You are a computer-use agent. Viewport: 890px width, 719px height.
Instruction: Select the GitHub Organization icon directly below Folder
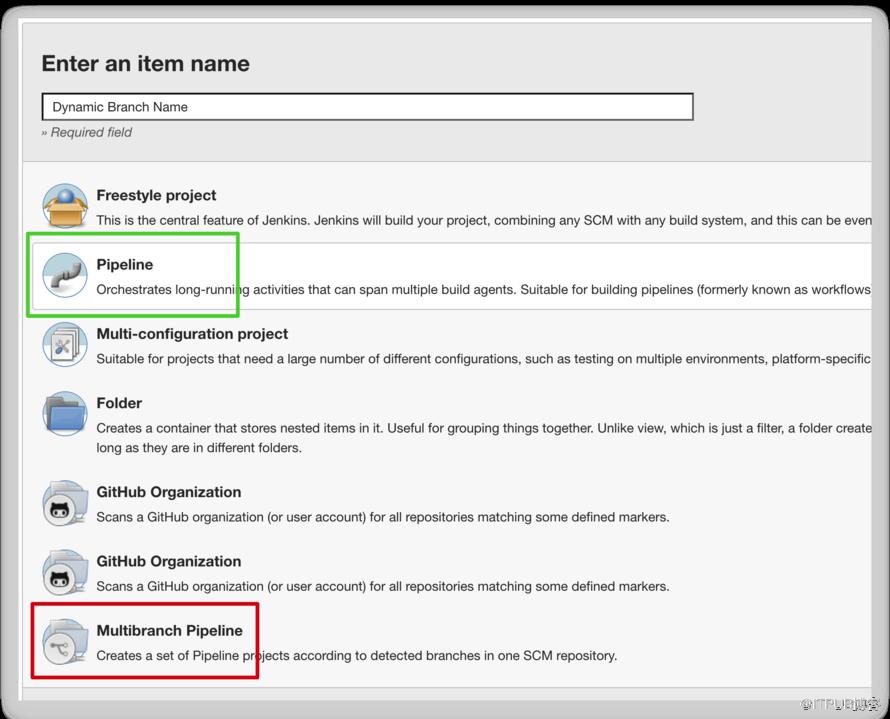pyautogui.click(x=65, y=503)
